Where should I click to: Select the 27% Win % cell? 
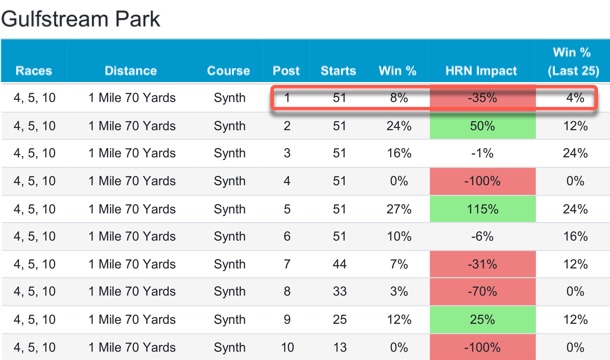(x=399, y=209)
